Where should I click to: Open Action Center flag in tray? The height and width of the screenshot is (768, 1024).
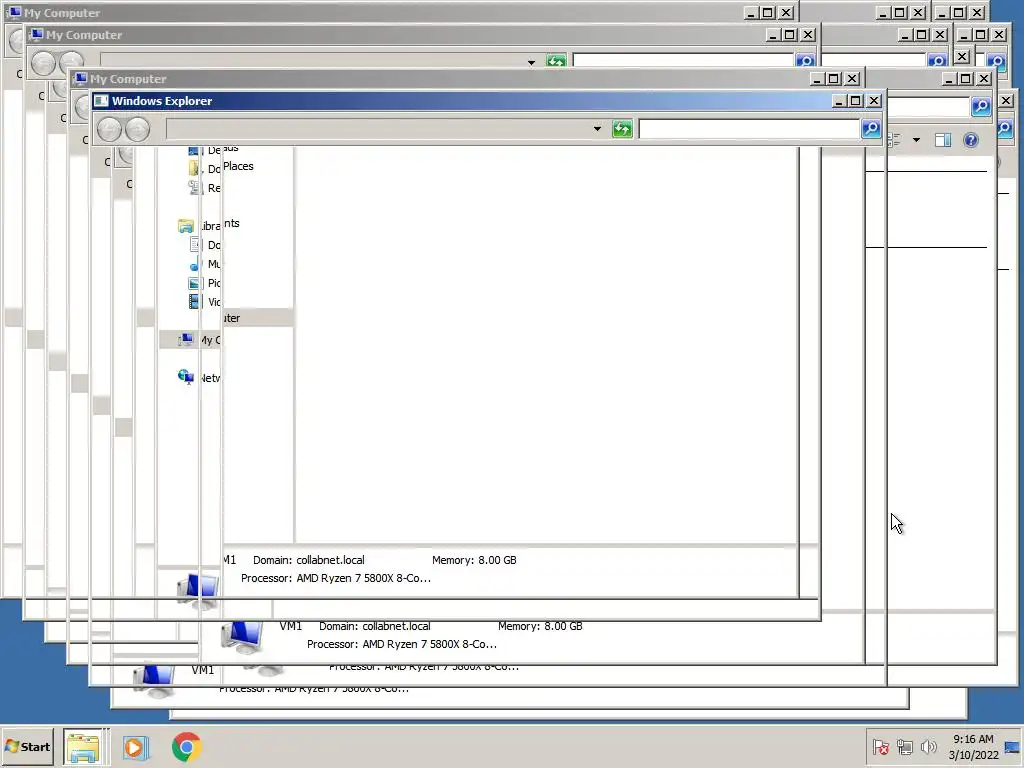tap(881, 746)
